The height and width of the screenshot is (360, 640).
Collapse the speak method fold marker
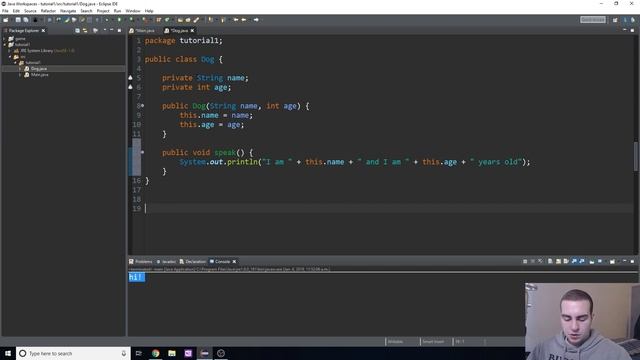tap(142, 152)
